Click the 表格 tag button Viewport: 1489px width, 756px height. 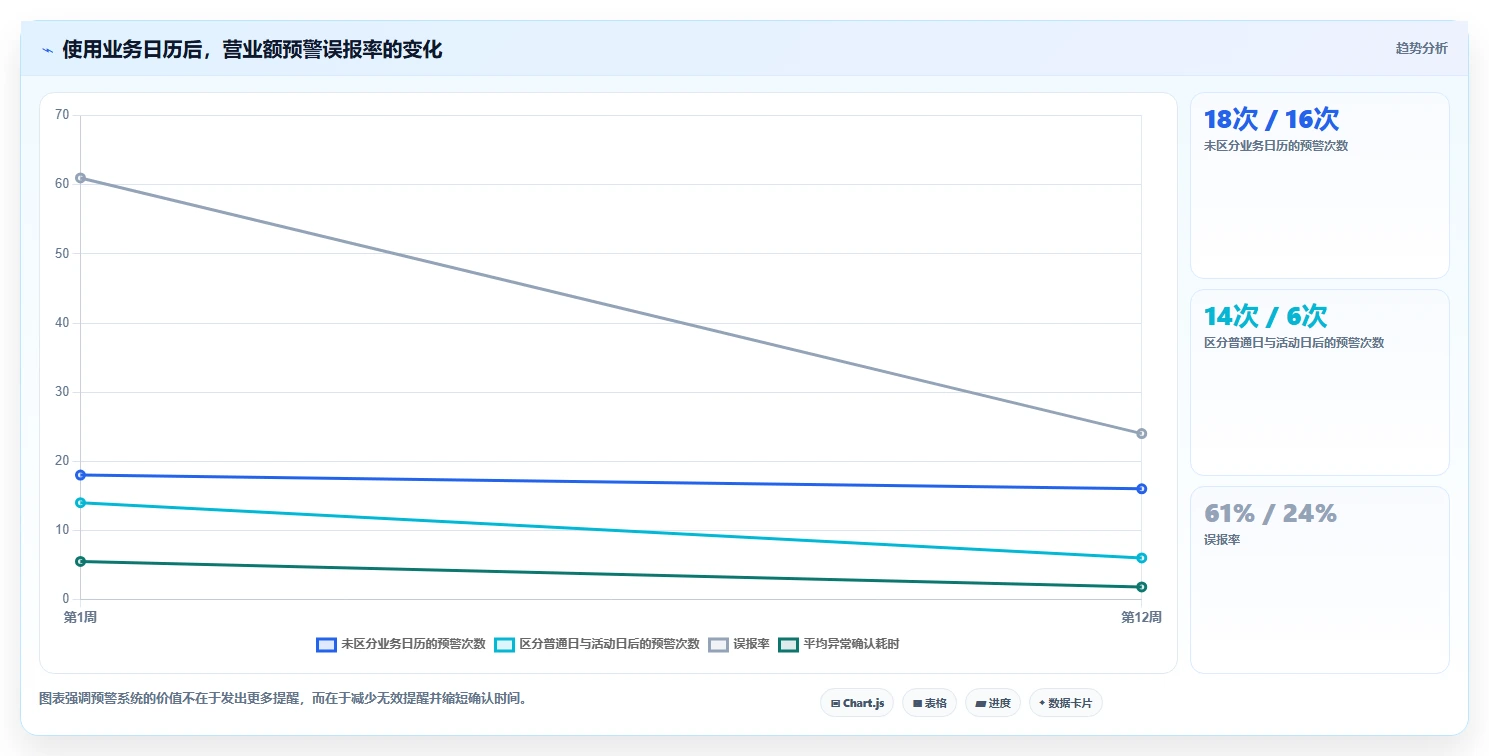coord(930,703)
